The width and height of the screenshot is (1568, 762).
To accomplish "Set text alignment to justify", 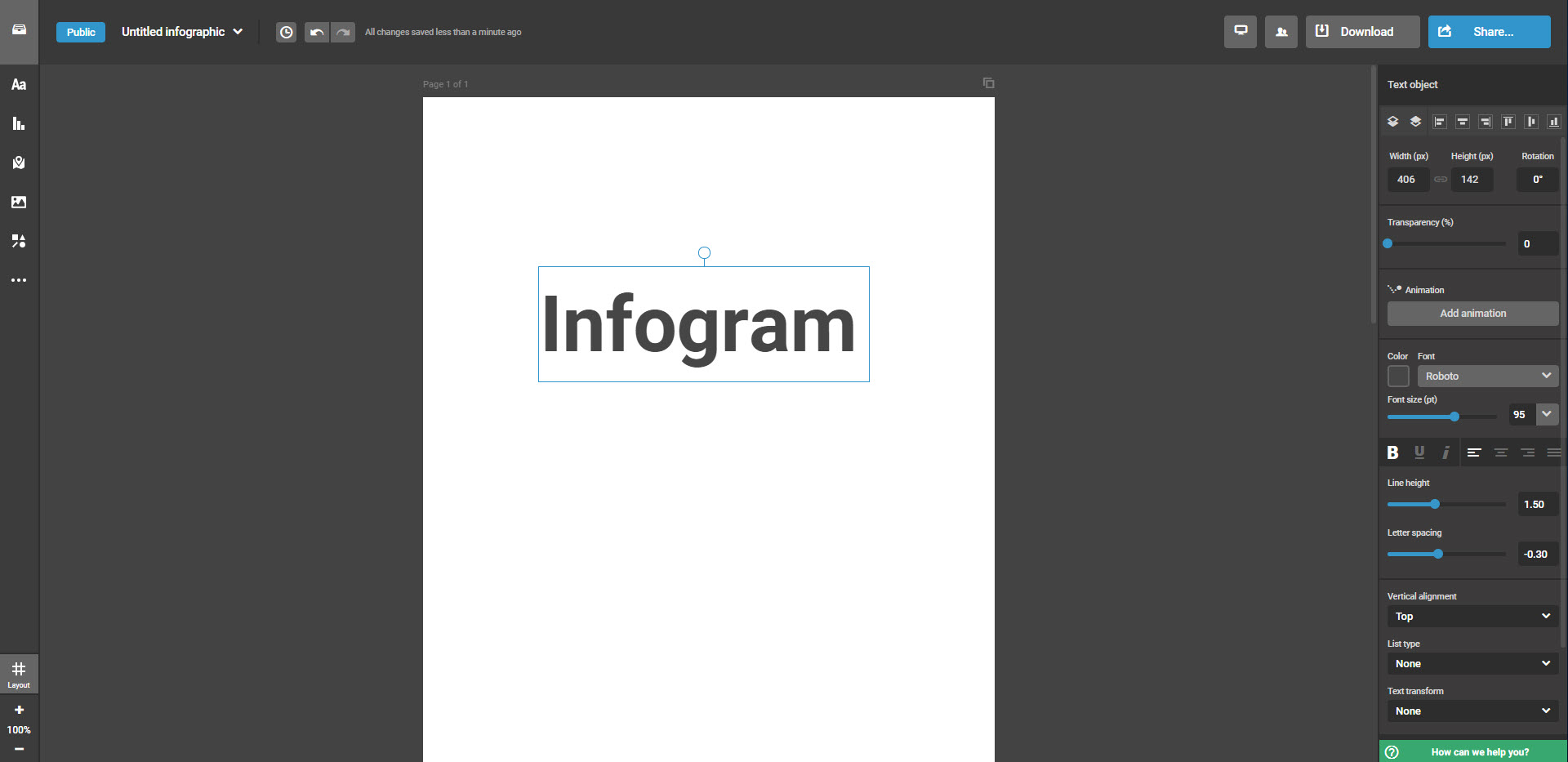I will 1554,452.
